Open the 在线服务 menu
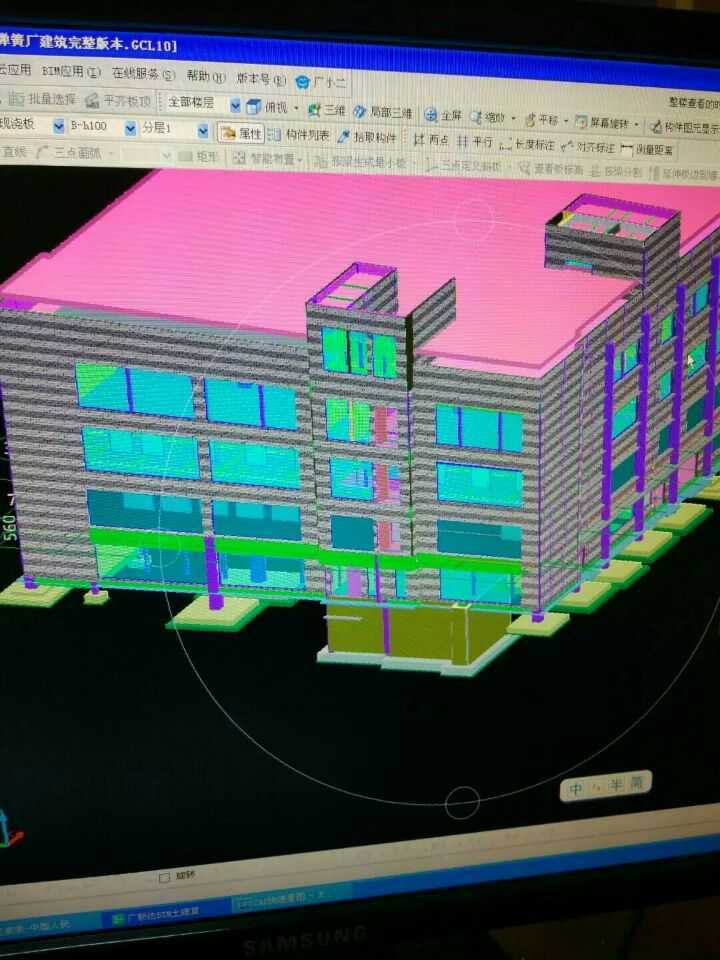720x960 pixels. pos(143,74)
